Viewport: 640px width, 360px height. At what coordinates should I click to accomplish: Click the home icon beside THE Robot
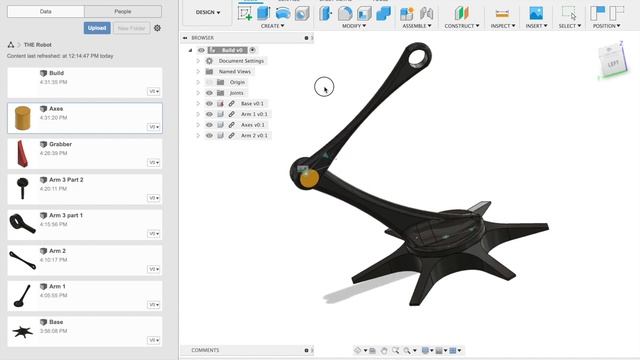point(11,44)
